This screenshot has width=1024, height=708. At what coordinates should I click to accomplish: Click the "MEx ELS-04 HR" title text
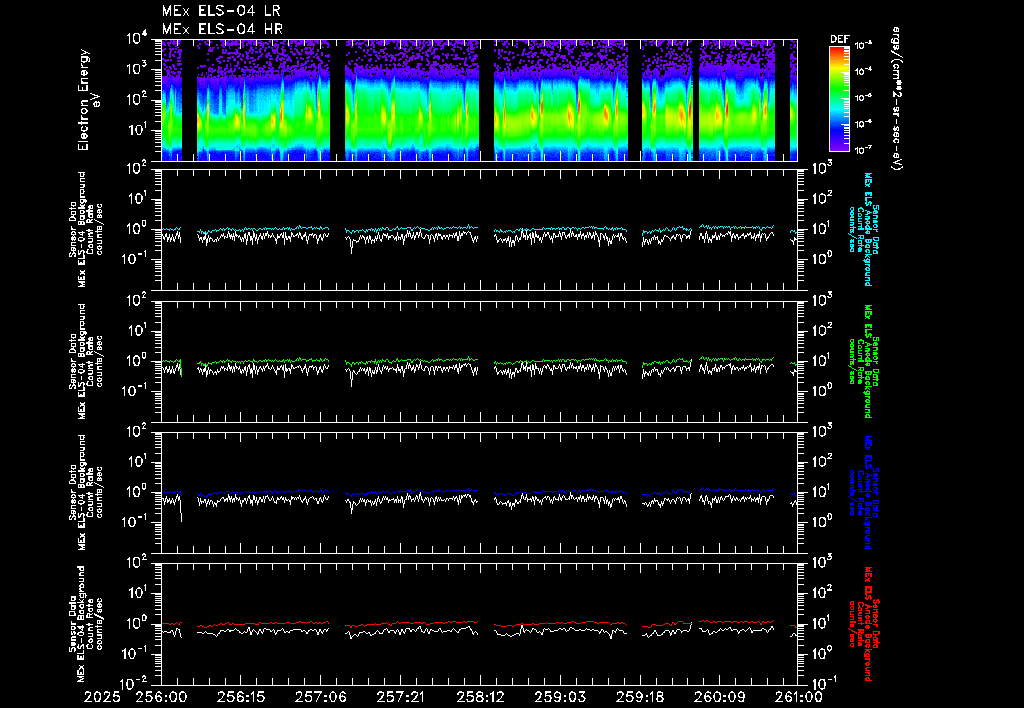222,29
